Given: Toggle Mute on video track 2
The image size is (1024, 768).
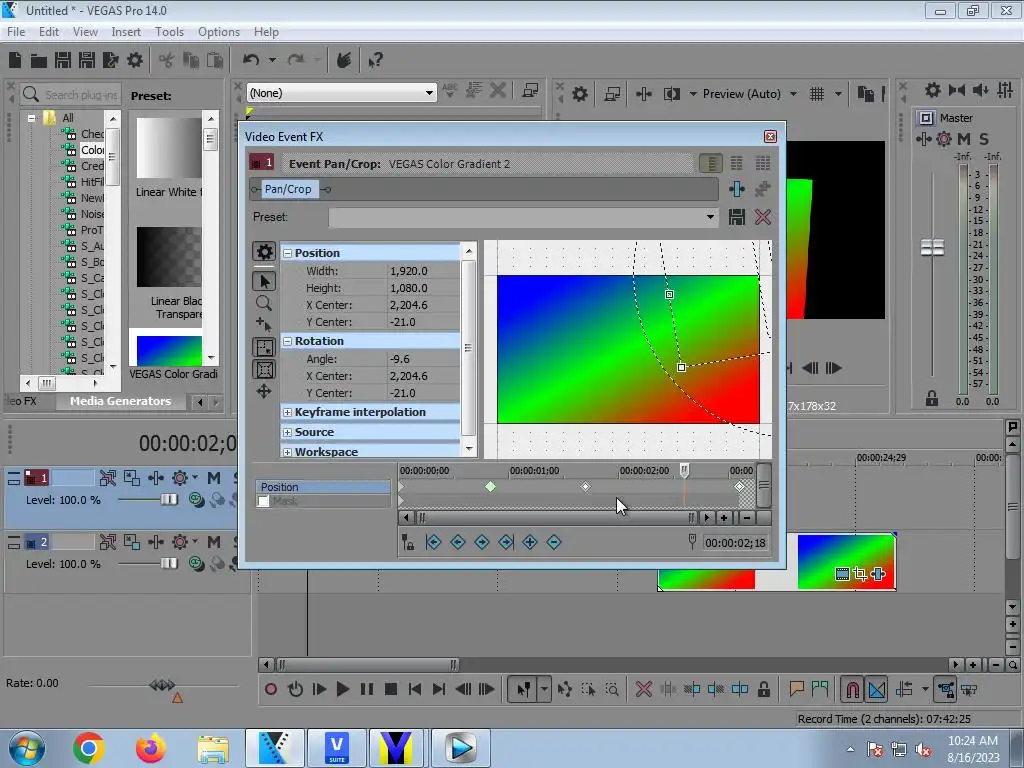Looking at the screenshot, I should (x=214, y=541).
